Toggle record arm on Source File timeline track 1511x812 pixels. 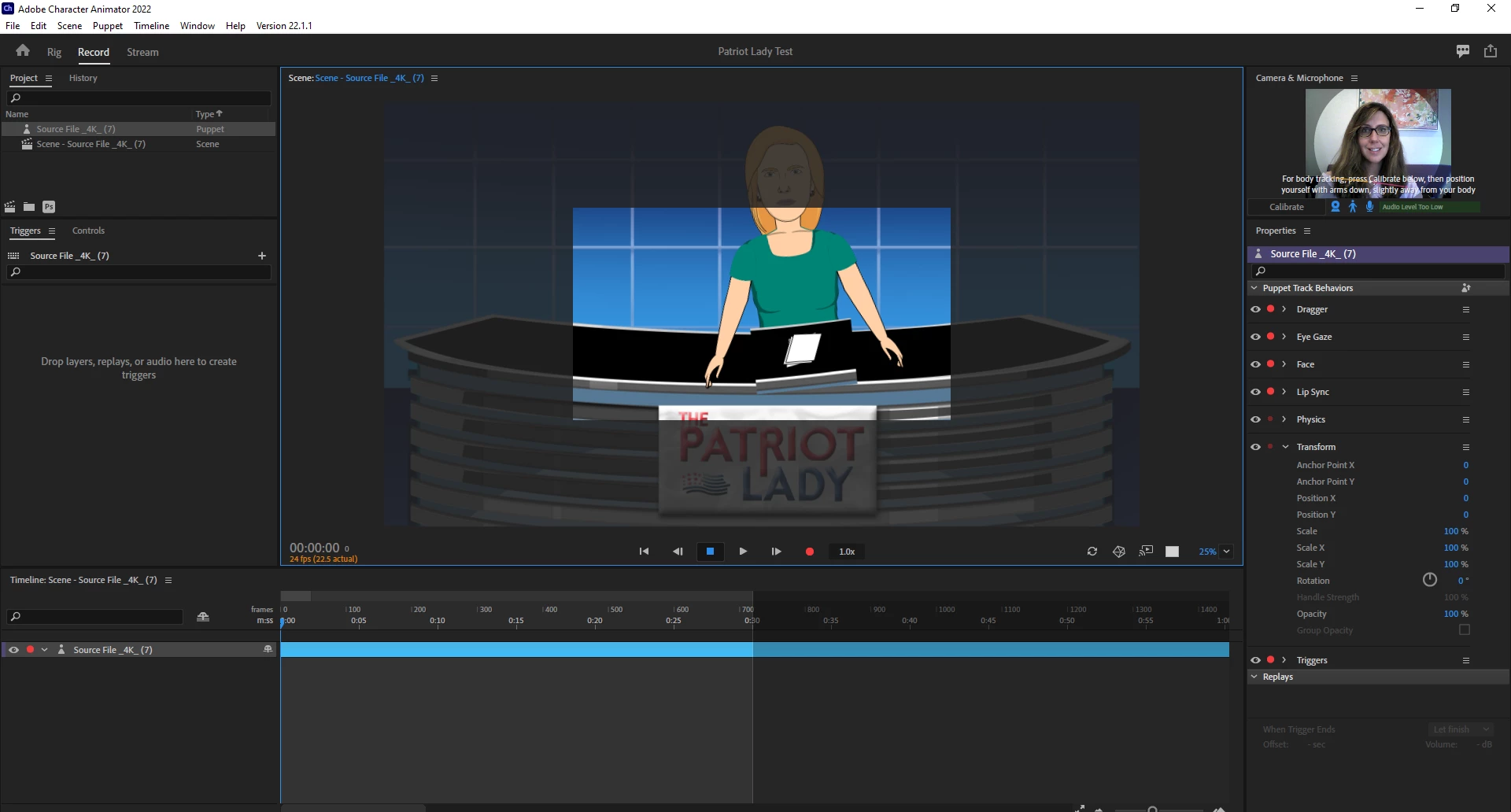pos(30,649)
